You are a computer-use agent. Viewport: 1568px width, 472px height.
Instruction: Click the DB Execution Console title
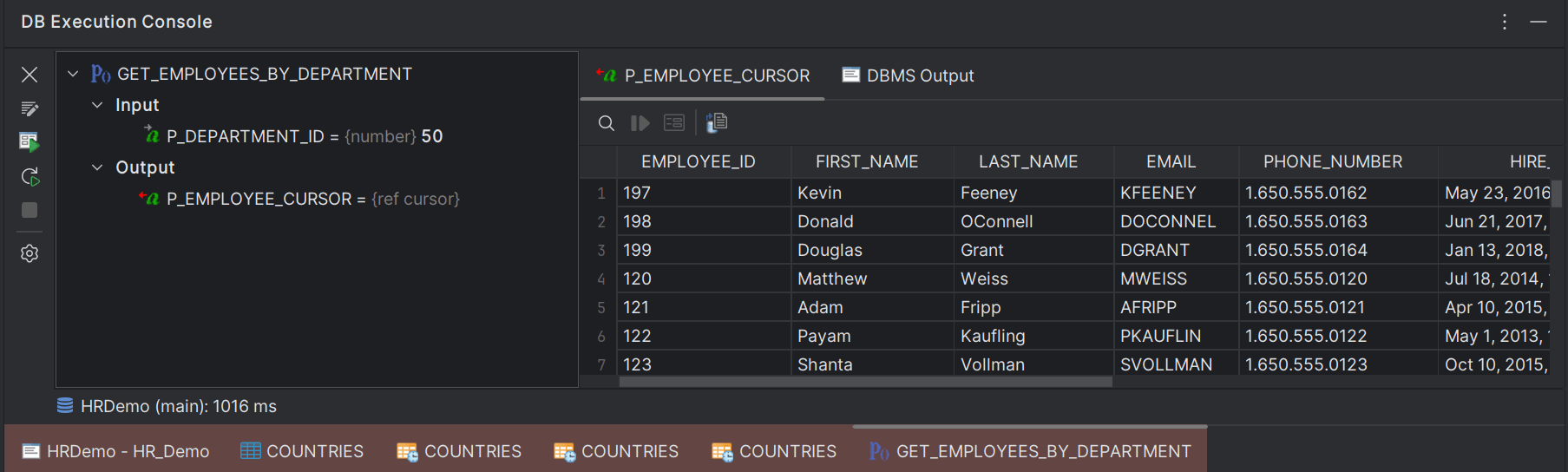coord(116,22)
